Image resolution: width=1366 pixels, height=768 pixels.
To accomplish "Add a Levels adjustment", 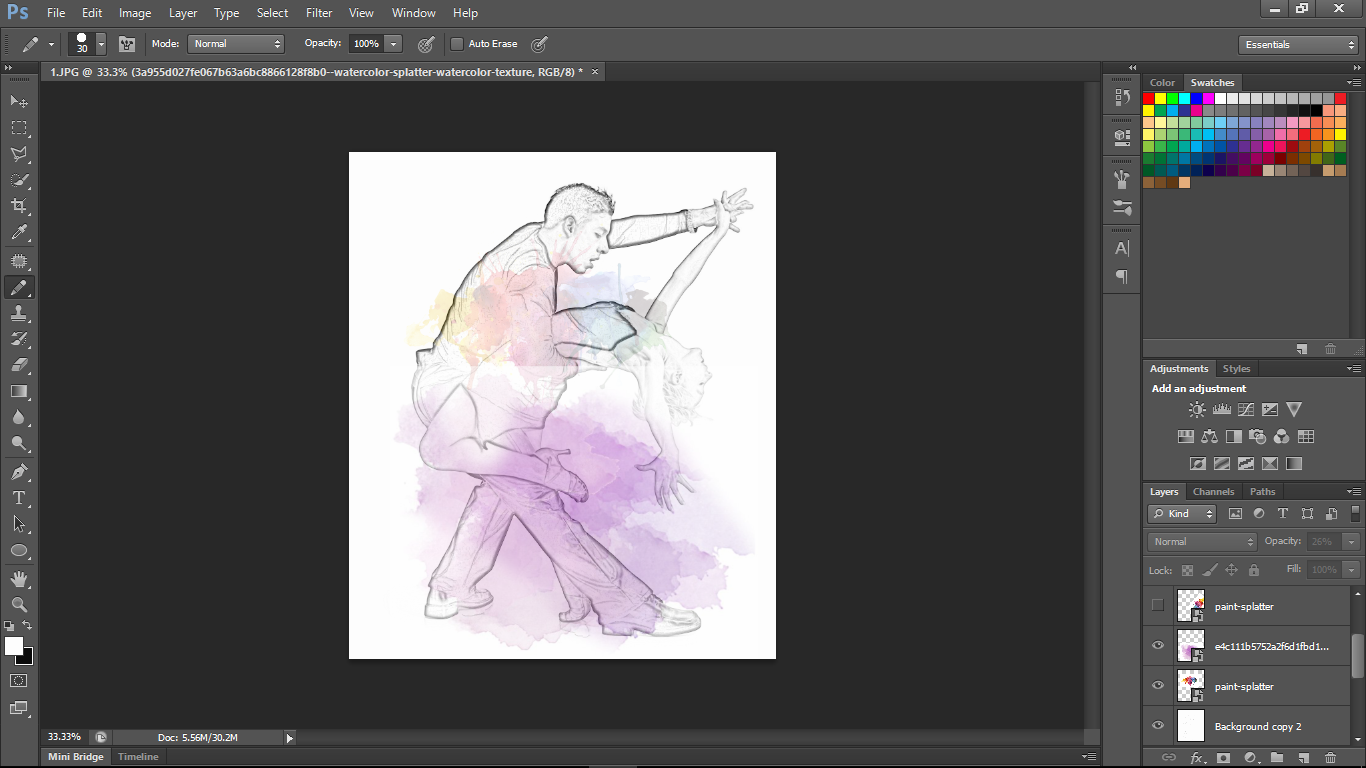I will pyautogui.click(x=1221, y=409).
